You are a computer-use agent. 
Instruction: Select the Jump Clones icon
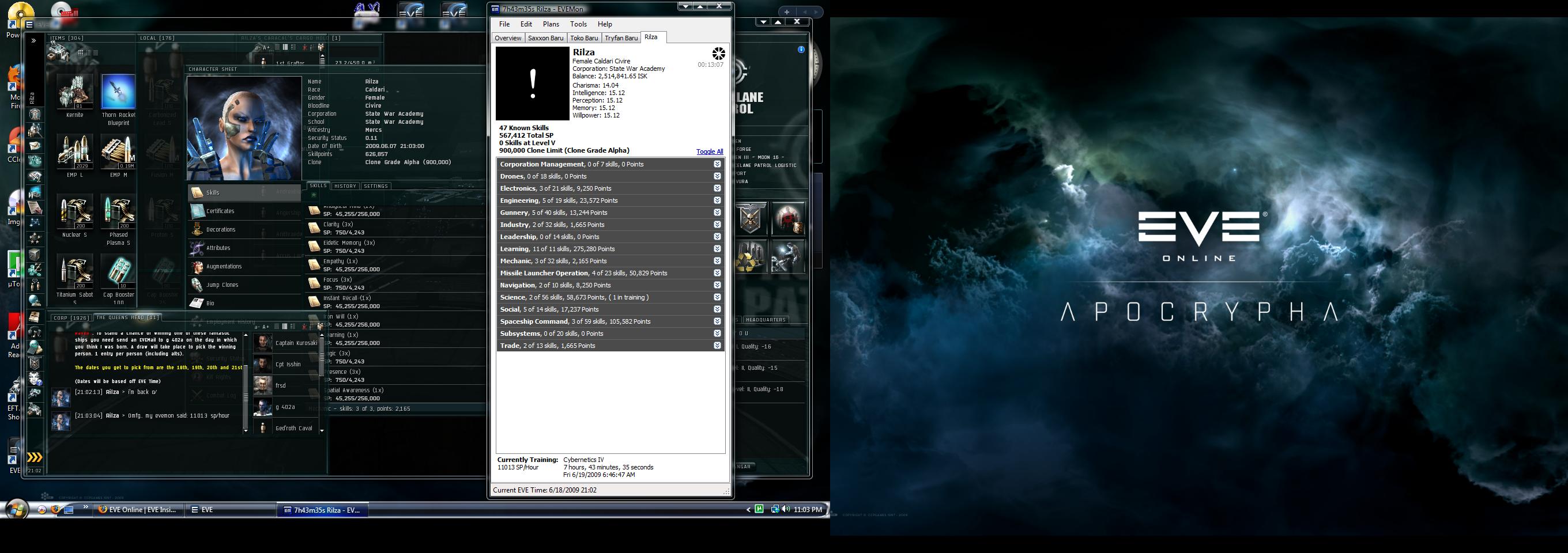(x=197, y=285)
